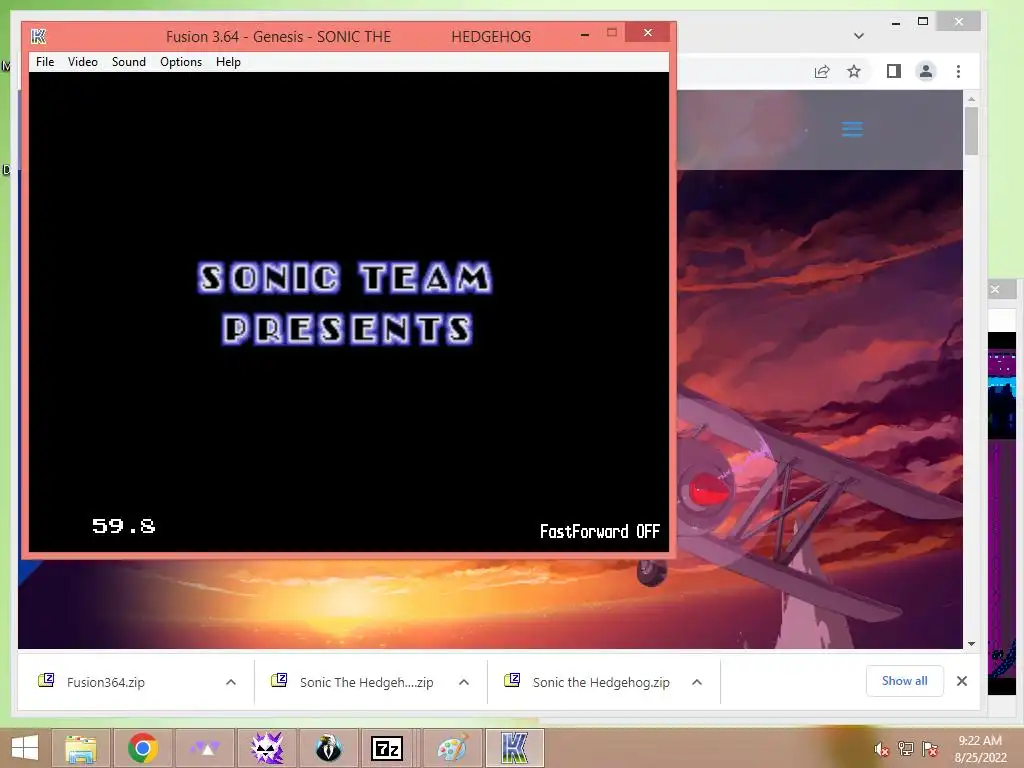Open the Options menu in Fusion
Viewport: 1024px width, 768px height.
coord(181,62)
